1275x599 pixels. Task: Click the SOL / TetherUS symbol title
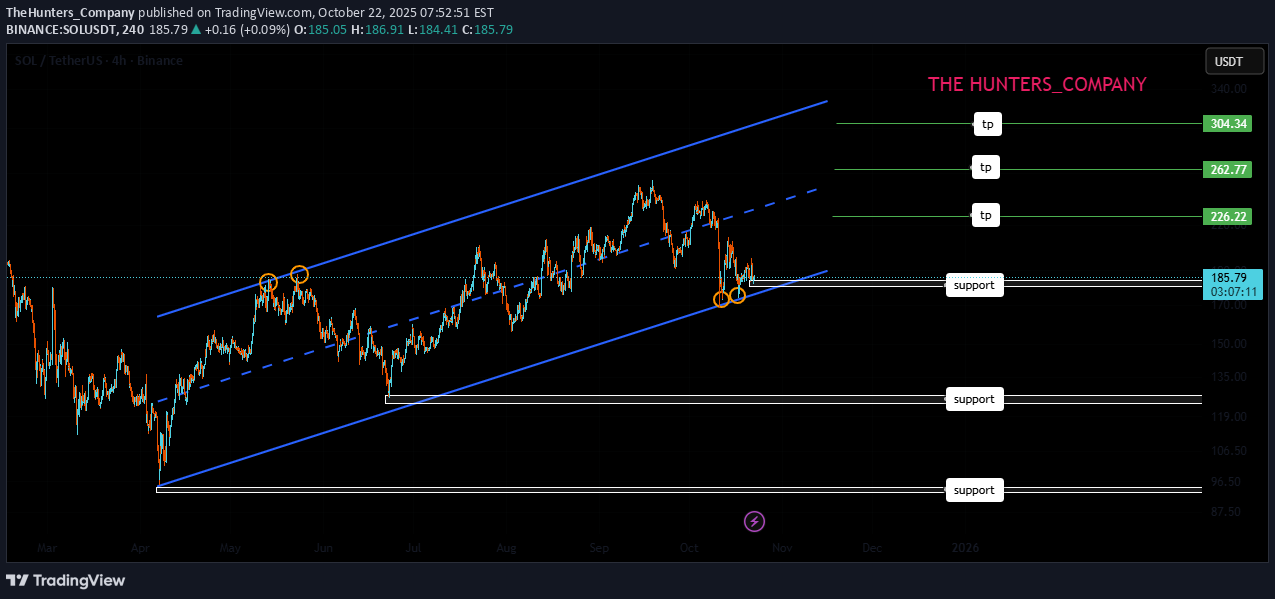[x=99, y=61]
